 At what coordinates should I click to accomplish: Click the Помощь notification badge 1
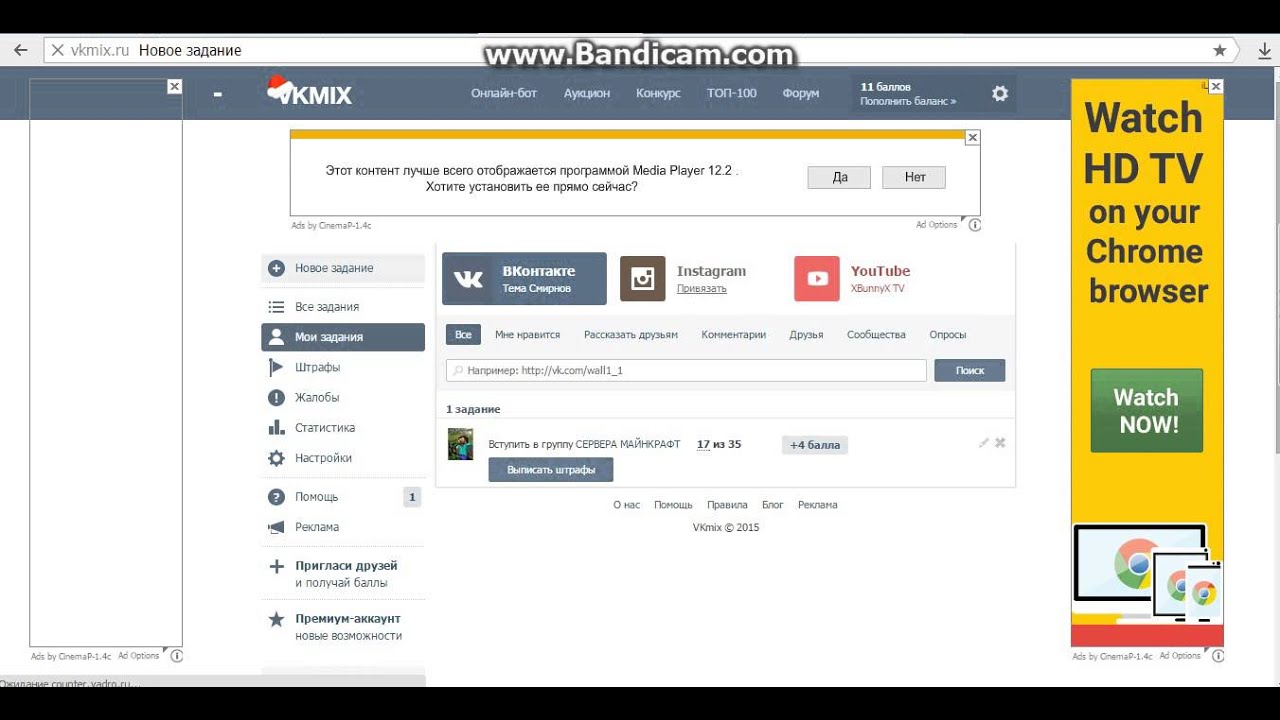(412, 497)
